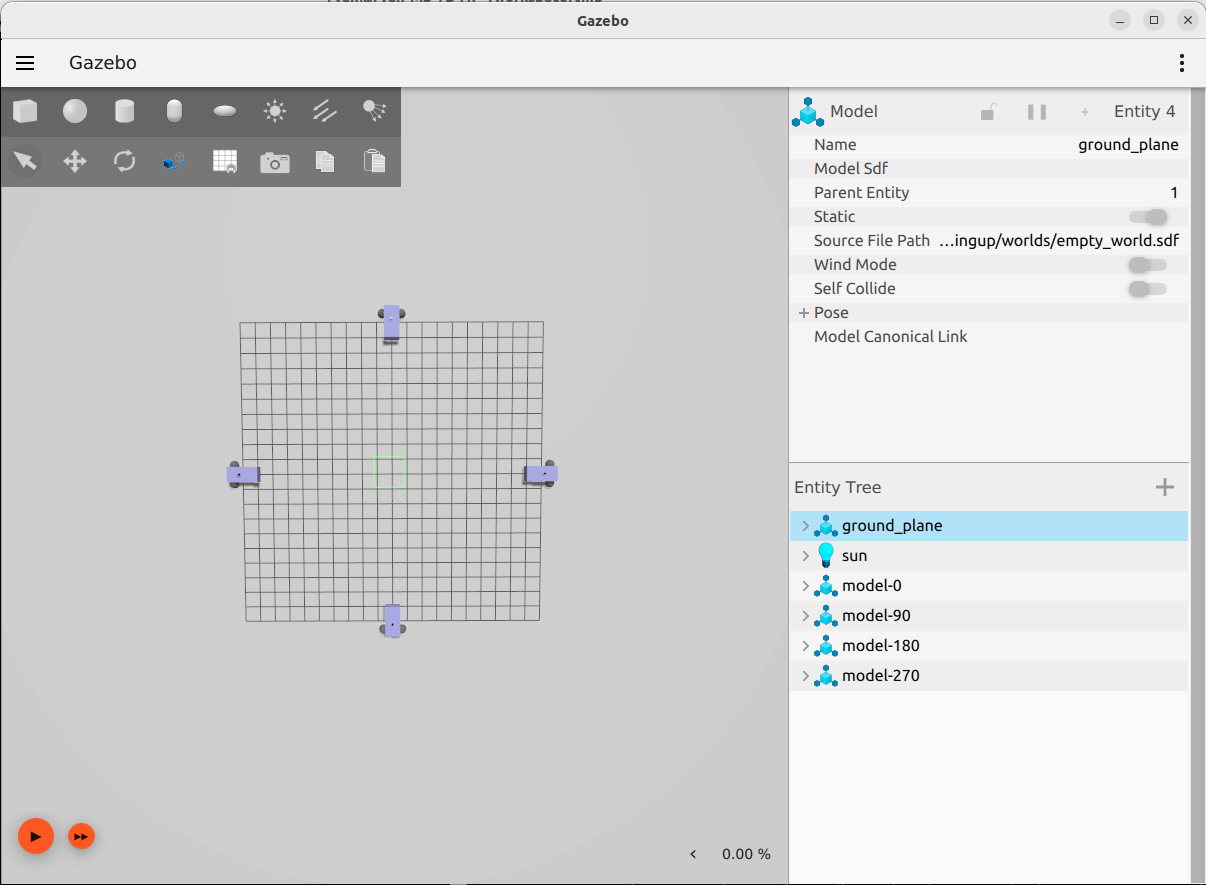The image size is (1206, 885).
Task: Toggle the Wind Mode switch
Action: [x=1148, y=265]
